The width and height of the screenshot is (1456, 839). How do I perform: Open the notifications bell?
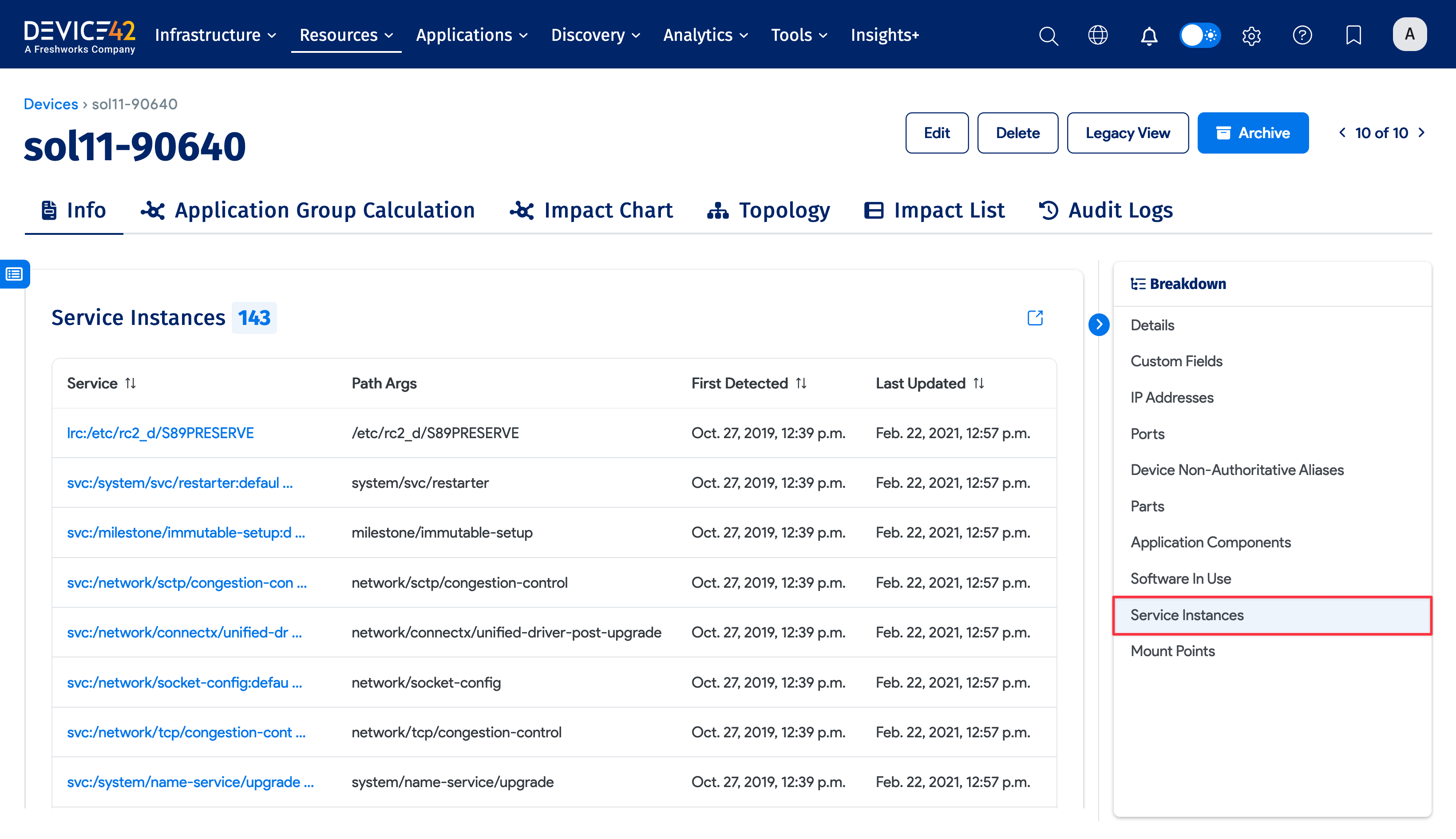[1148, 36]
